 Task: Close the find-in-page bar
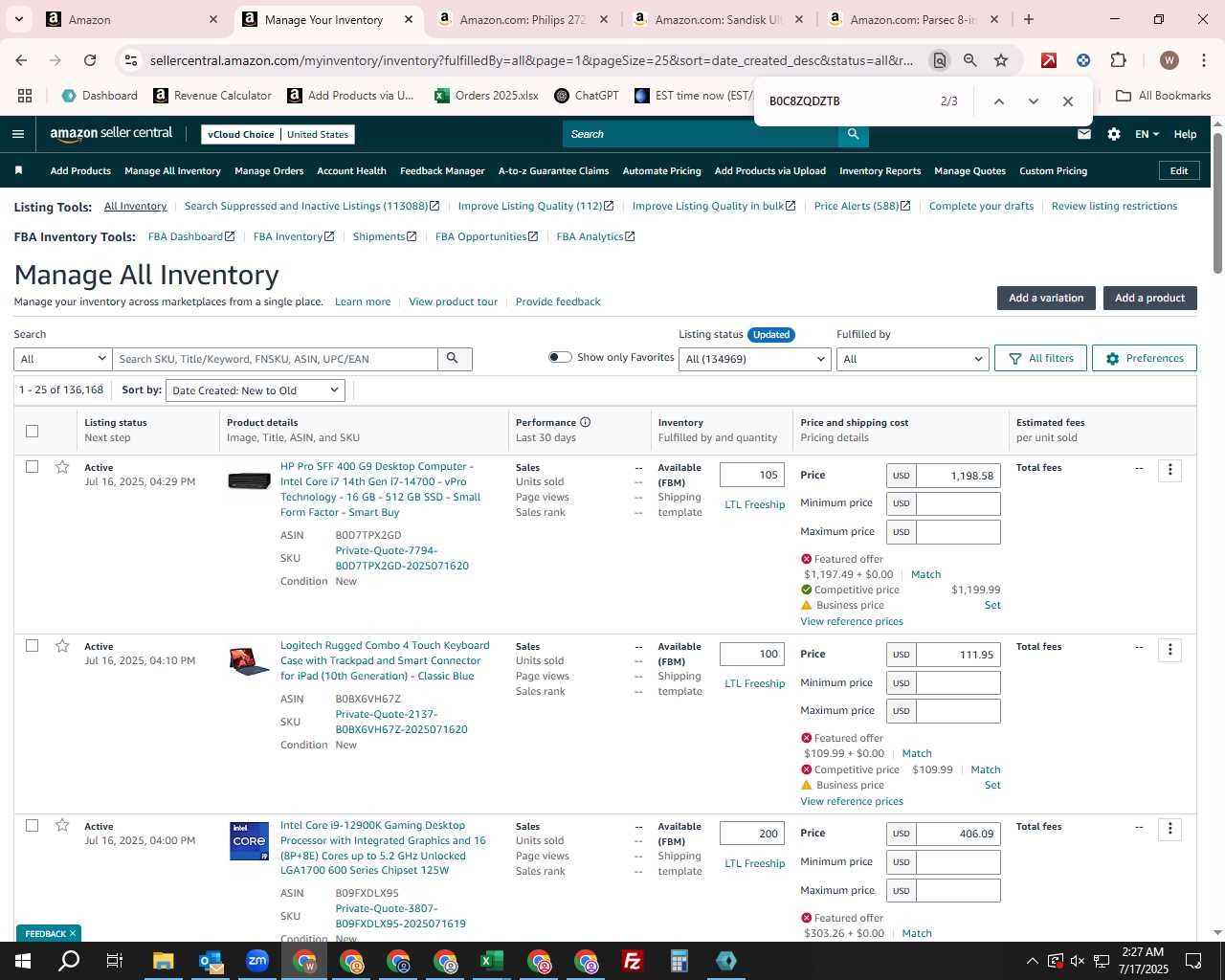pyautogui.click(x=1068, y=101)
